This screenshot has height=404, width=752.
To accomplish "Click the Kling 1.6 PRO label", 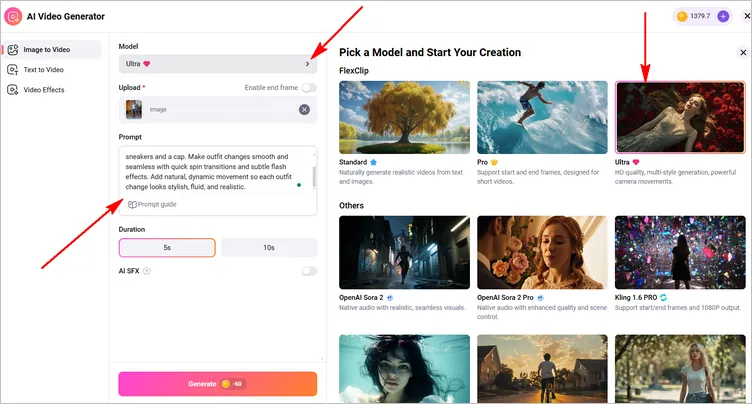I will click(636, 297).
